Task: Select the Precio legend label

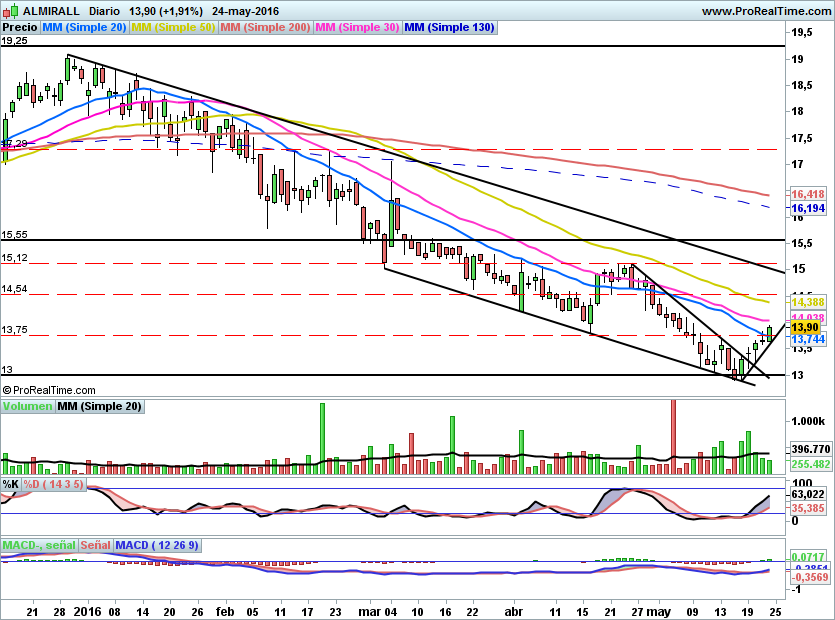Action: [x=20, y=27]
